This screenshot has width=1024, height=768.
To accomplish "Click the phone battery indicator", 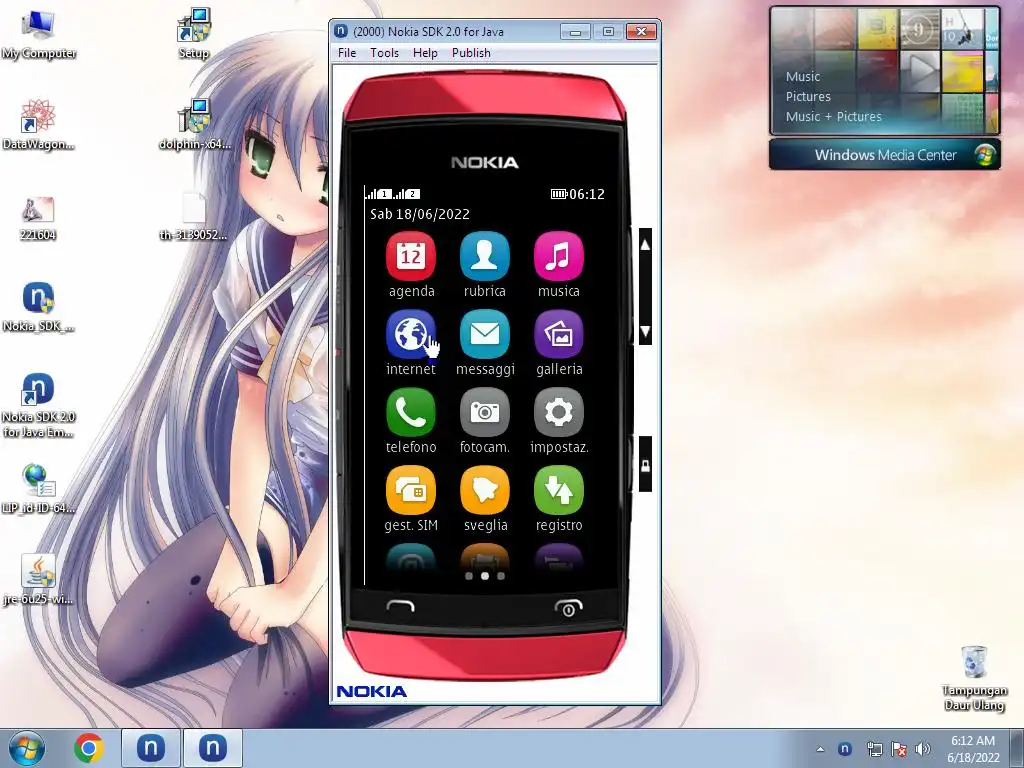I will pos(559,194).
